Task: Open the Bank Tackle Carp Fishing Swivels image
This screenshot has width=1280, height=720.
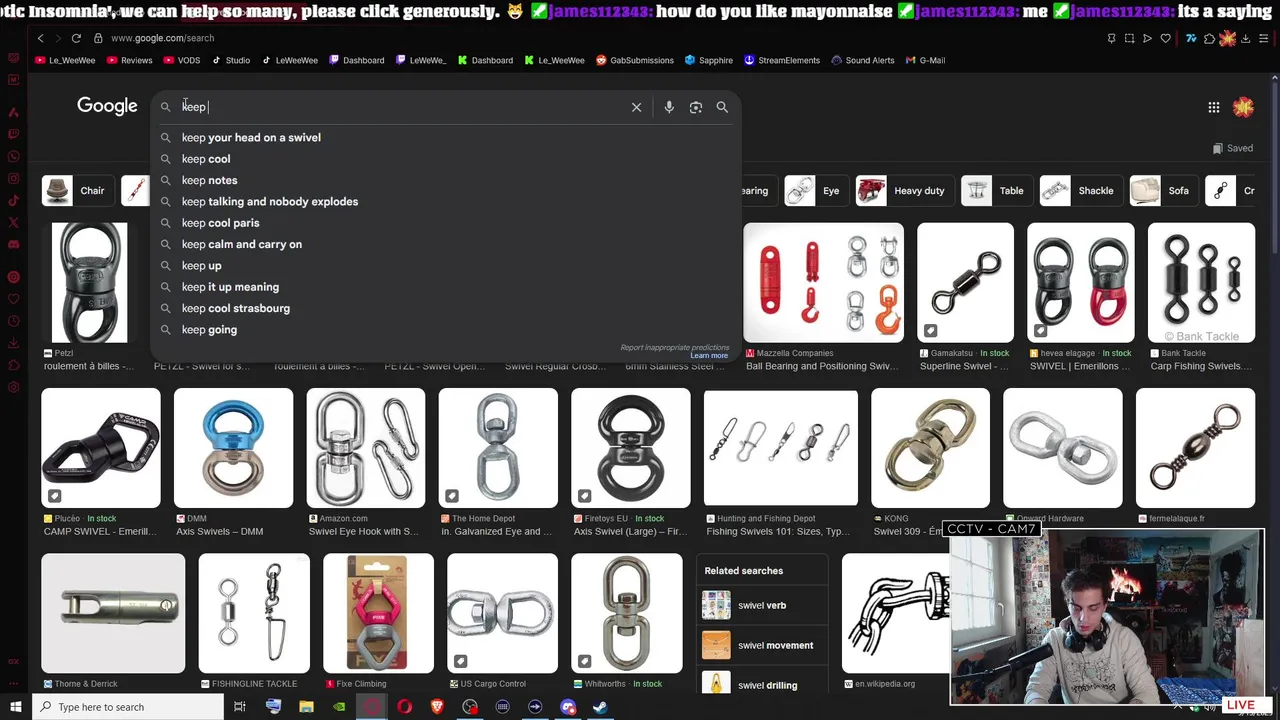Action: click(1201, 283)
